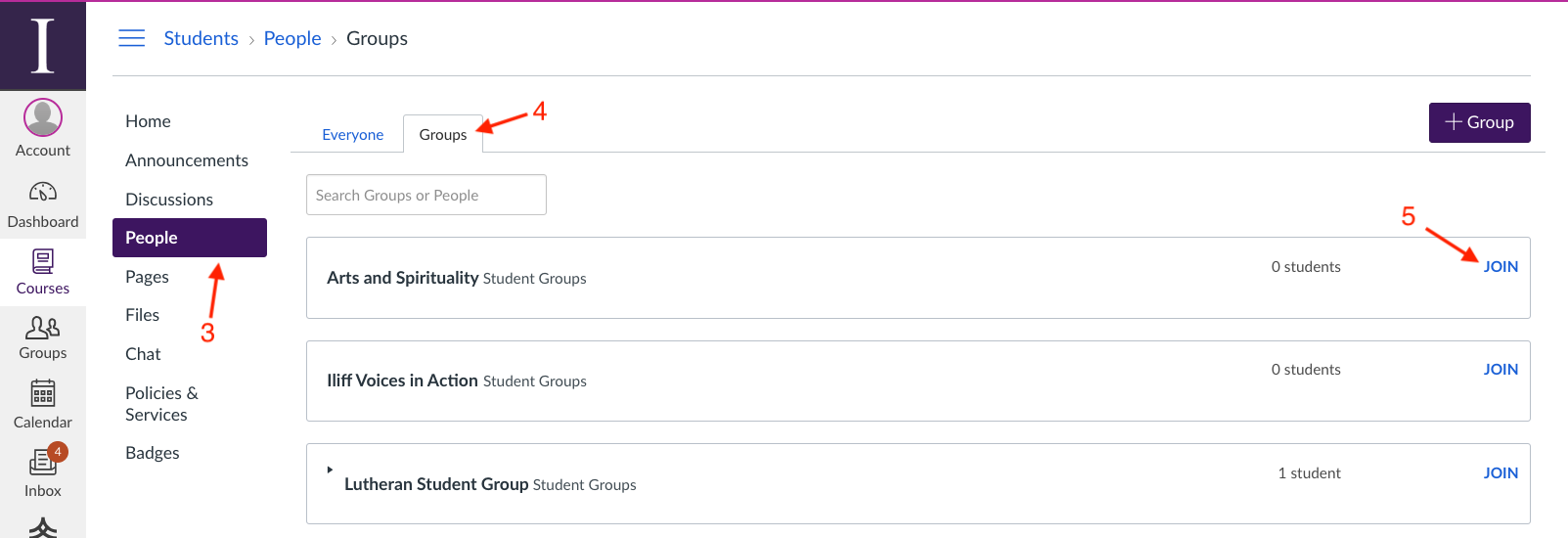Click the add Group button
This screenshot has width=1568, height=538.
tap(1479, 122)
